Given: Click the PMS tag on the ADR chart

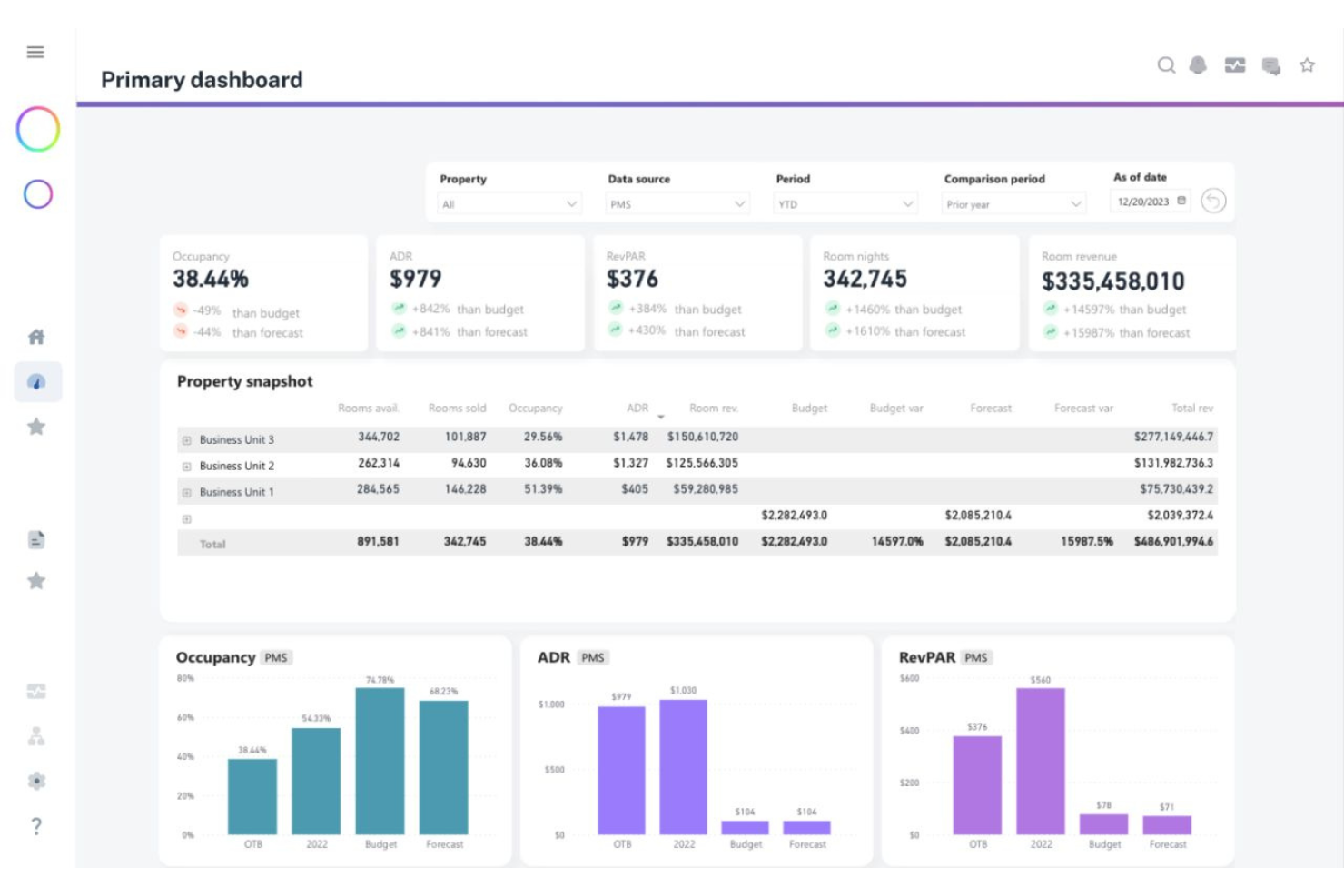Looking at the screenshot, I should 592,657.
